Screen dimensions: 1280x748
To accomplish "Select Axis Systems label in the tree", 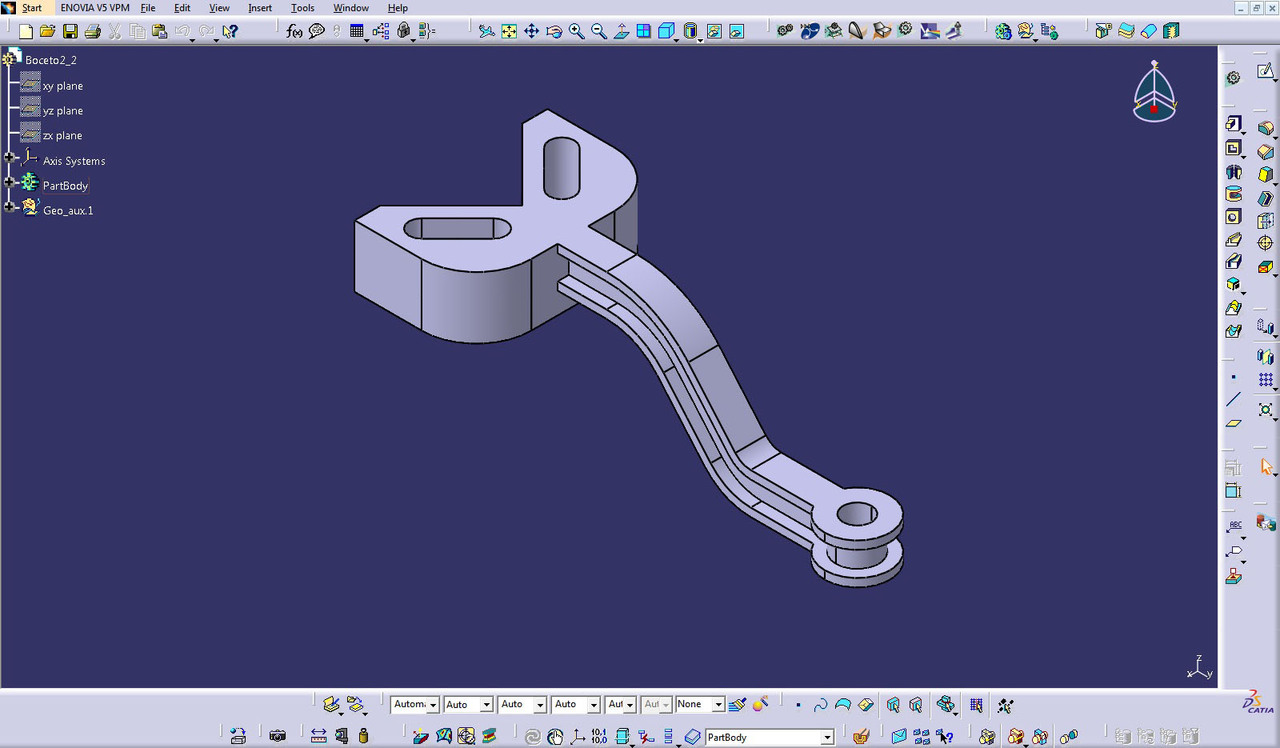I will 74,161.
